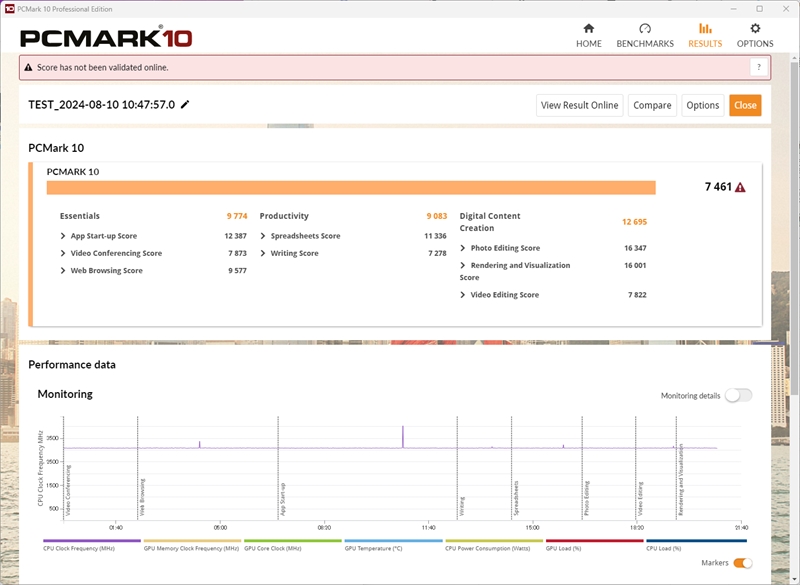Click the tallest CPU frequency spike in chart

point(403,437)
